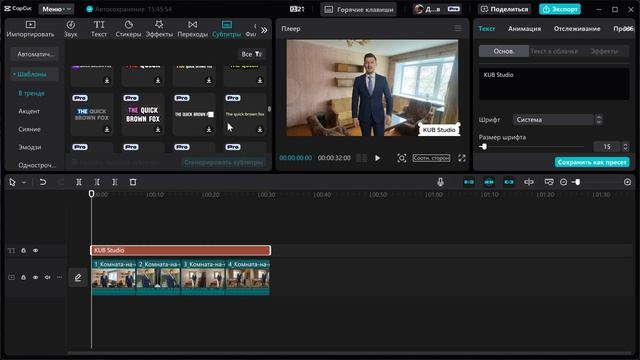The image size is (640, 360).
Task: Open the user account profile
Action: point(437,9)
